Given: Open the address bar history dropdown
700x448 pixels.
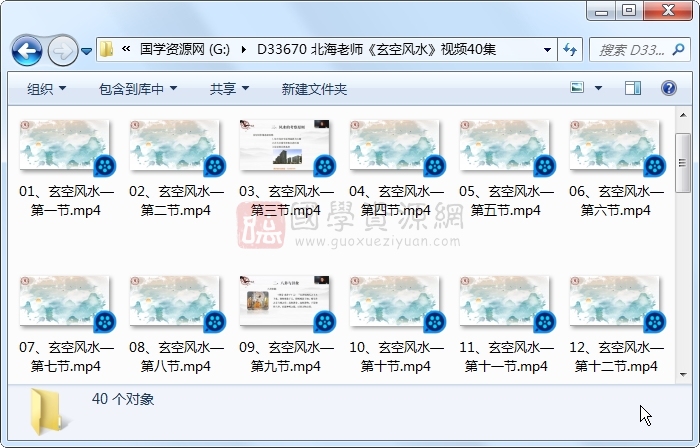Looking at the screenshot, I should [x=547, y=50].
